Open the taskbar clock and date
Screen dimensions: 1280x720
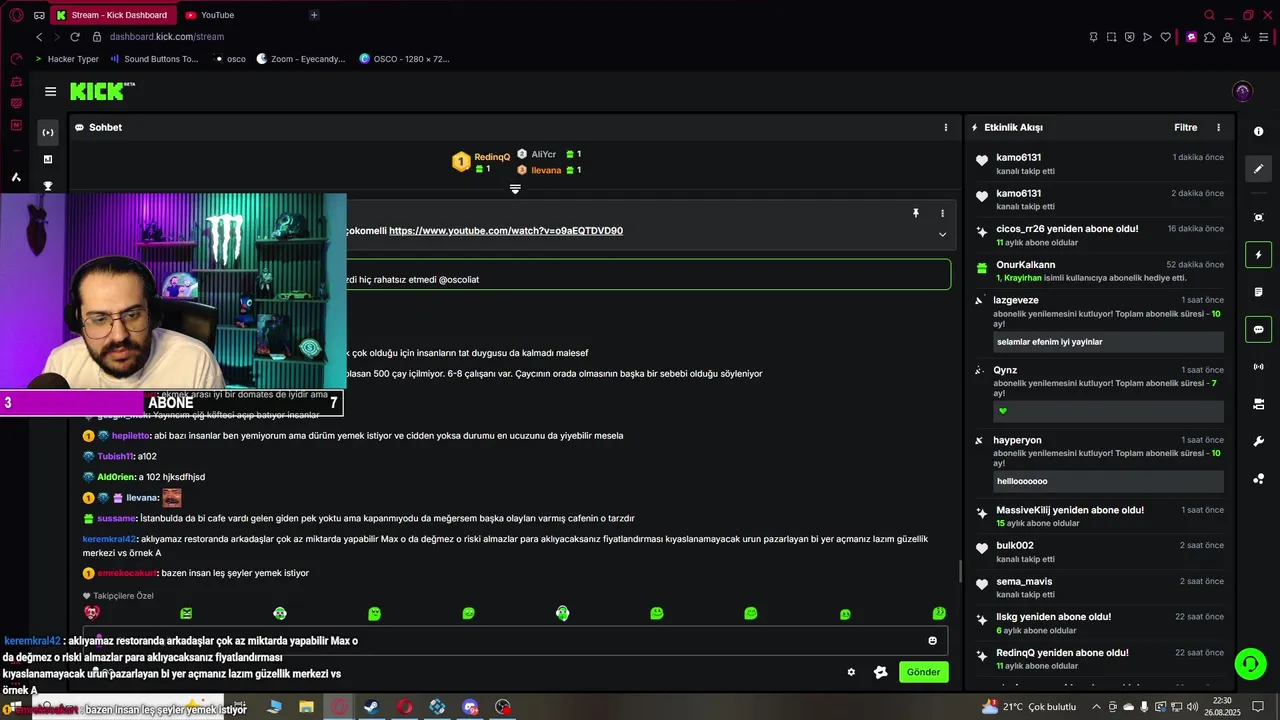(1221, 706)
